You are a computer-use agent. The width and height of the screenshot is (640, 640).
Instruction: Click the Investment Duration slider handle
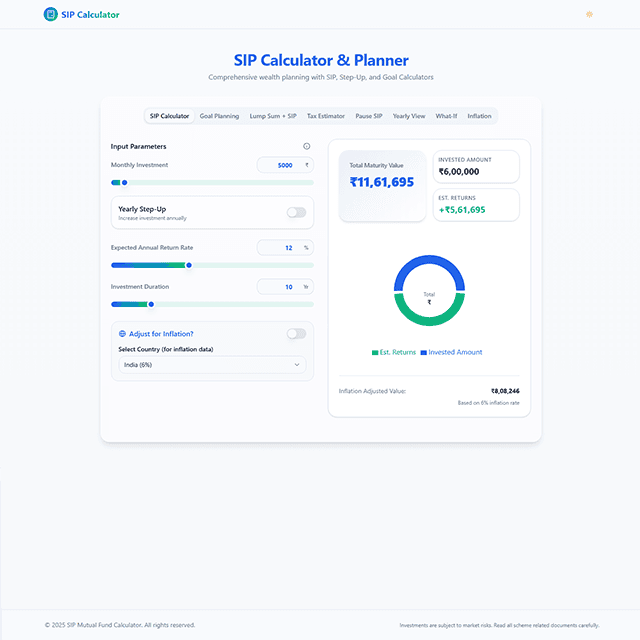(x=151, y=304)
